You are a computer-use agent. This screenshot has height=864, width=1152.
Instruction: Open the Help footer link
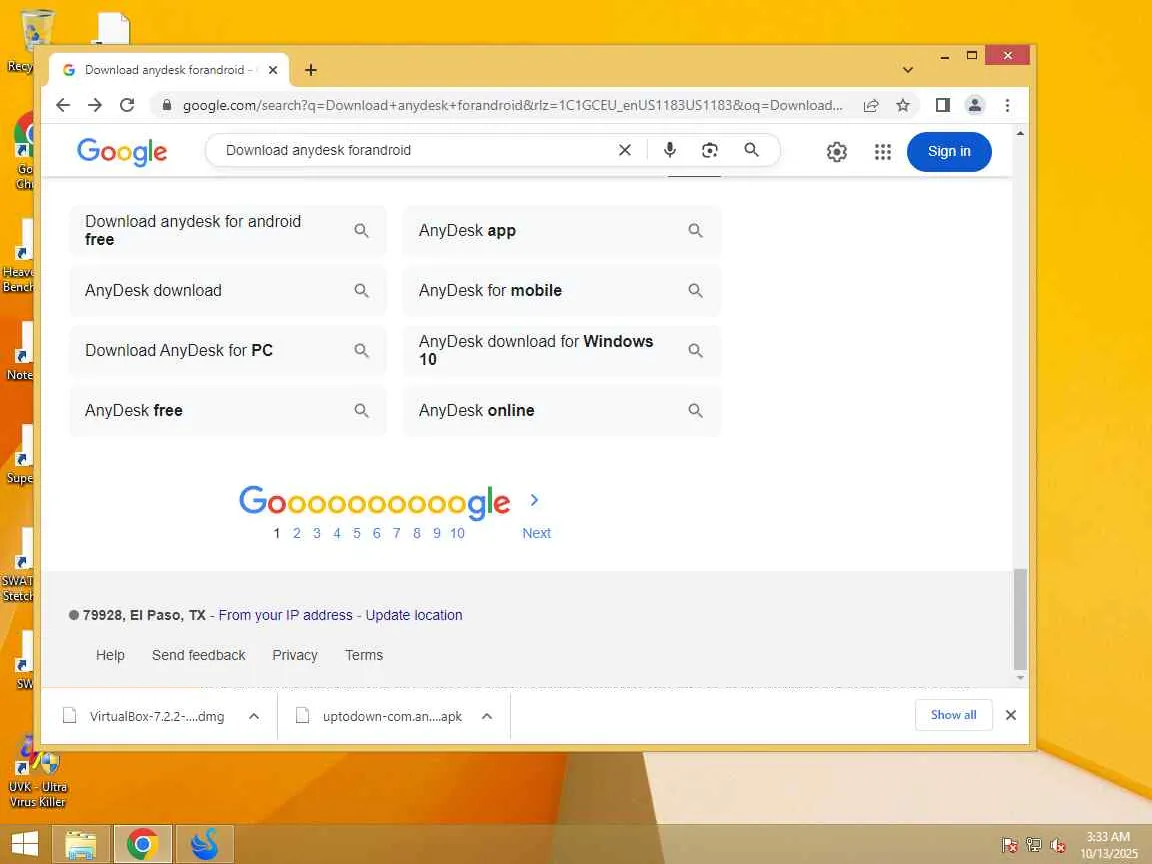110,655
